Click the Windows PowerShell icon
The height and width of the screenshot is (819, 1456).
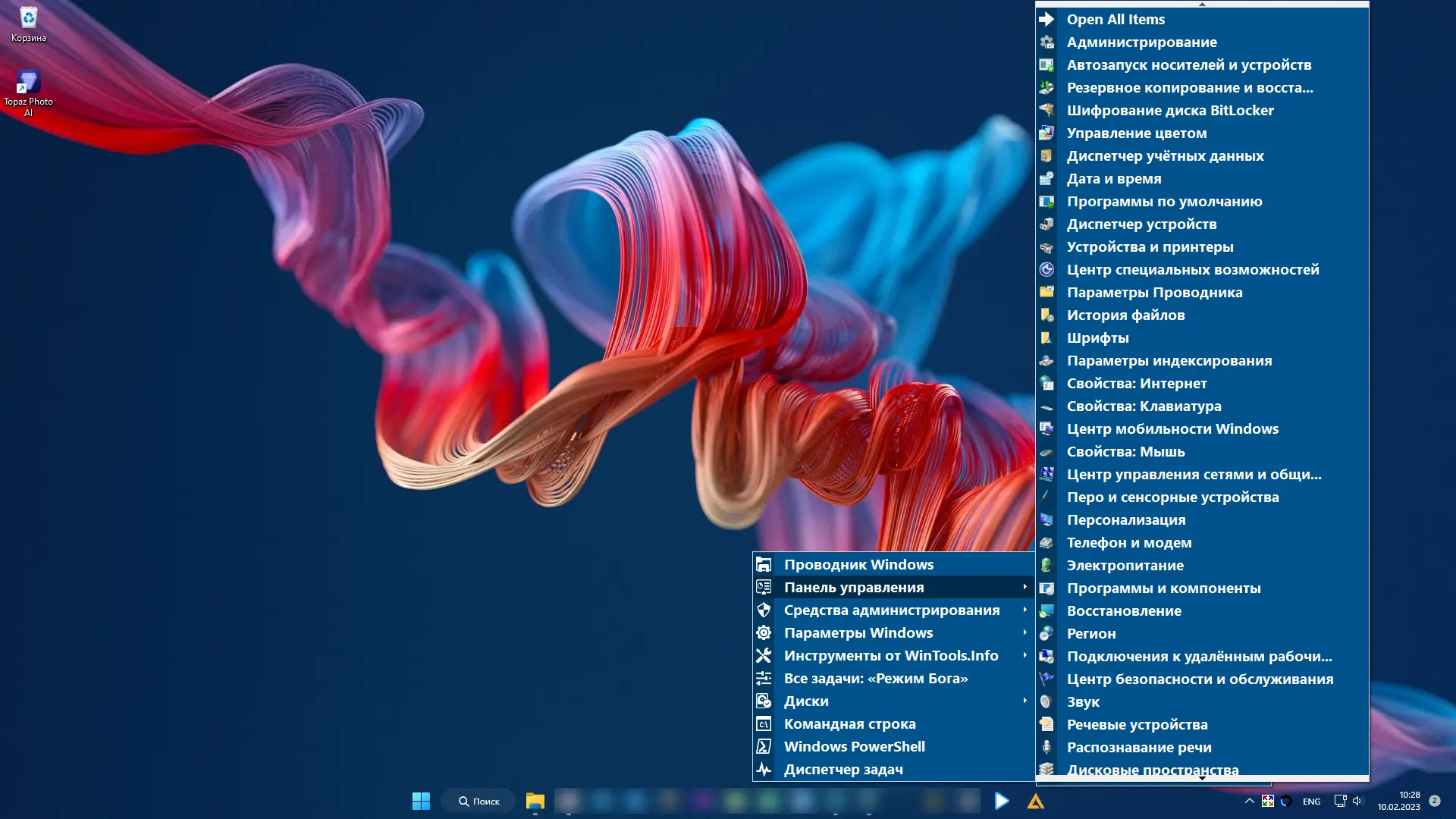pyautogui.click(x=764, y=746)
